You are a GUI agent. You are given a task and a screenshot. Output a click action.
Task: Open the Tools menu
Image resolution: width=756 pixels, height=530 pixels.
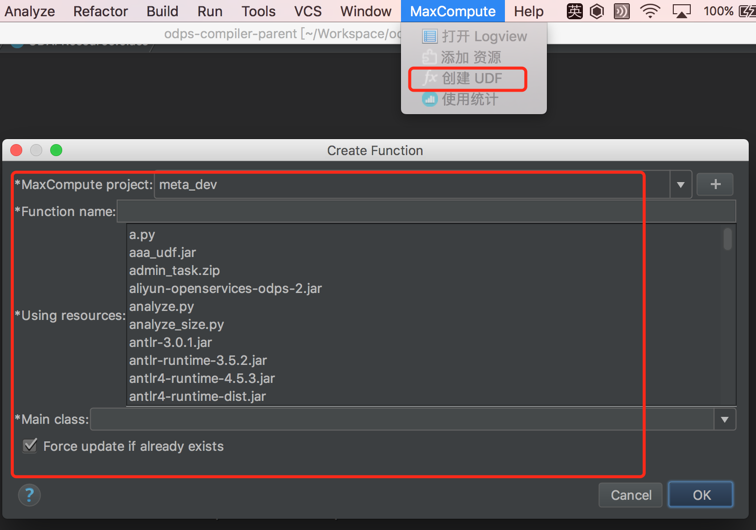point(258,11)
